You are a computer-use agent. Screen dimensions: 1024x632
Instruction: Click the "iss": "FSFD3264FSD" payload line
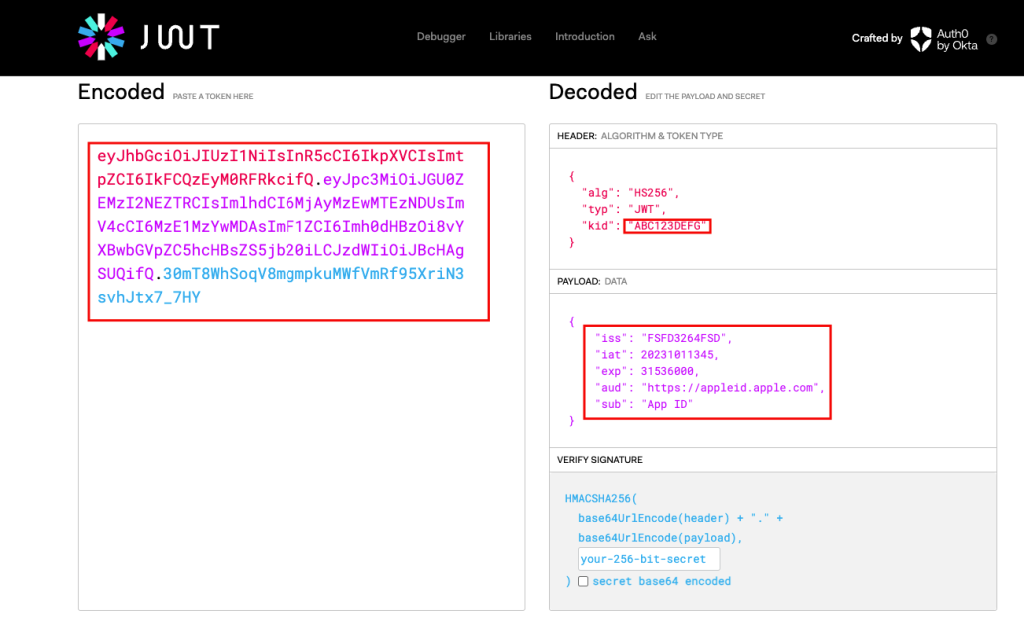(664, 338)
